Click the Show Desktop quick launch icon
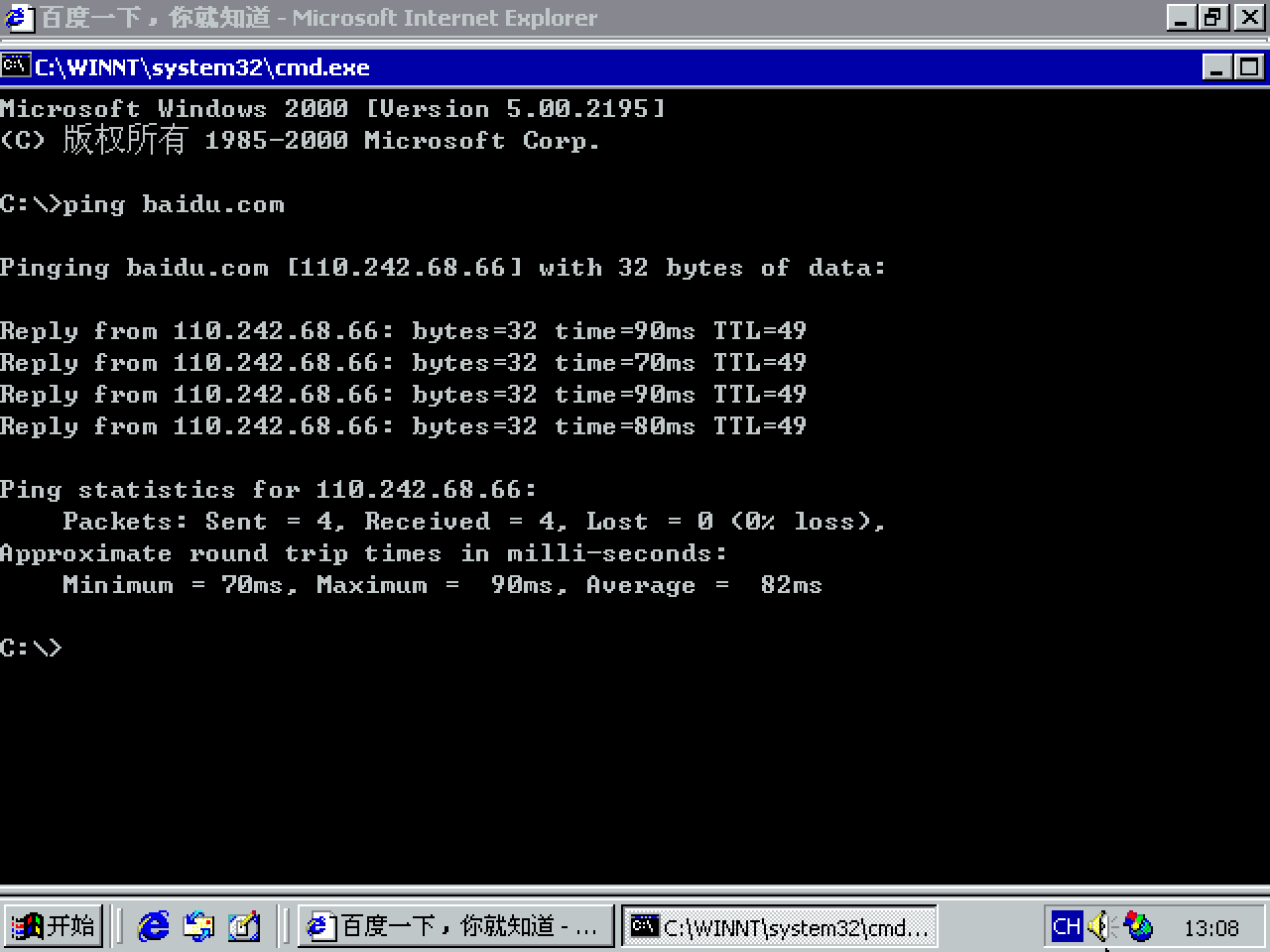 pos(244,926)
